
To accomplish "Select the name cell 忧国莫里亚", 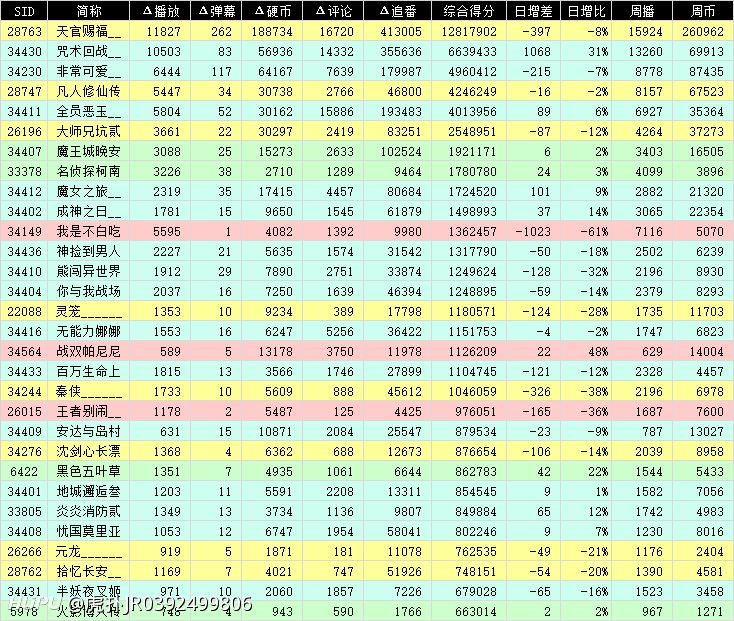I will click(88, 532).
